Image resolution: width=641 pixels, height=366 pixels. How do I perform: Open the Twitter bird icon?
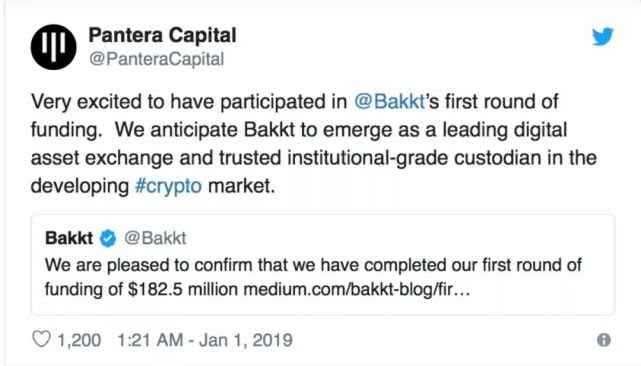(603, 36)
